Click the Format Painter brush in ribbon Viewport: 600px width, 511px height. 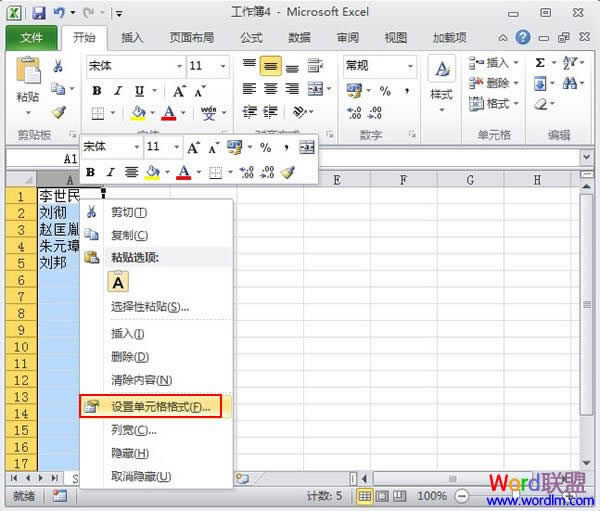tap(59, 112)
